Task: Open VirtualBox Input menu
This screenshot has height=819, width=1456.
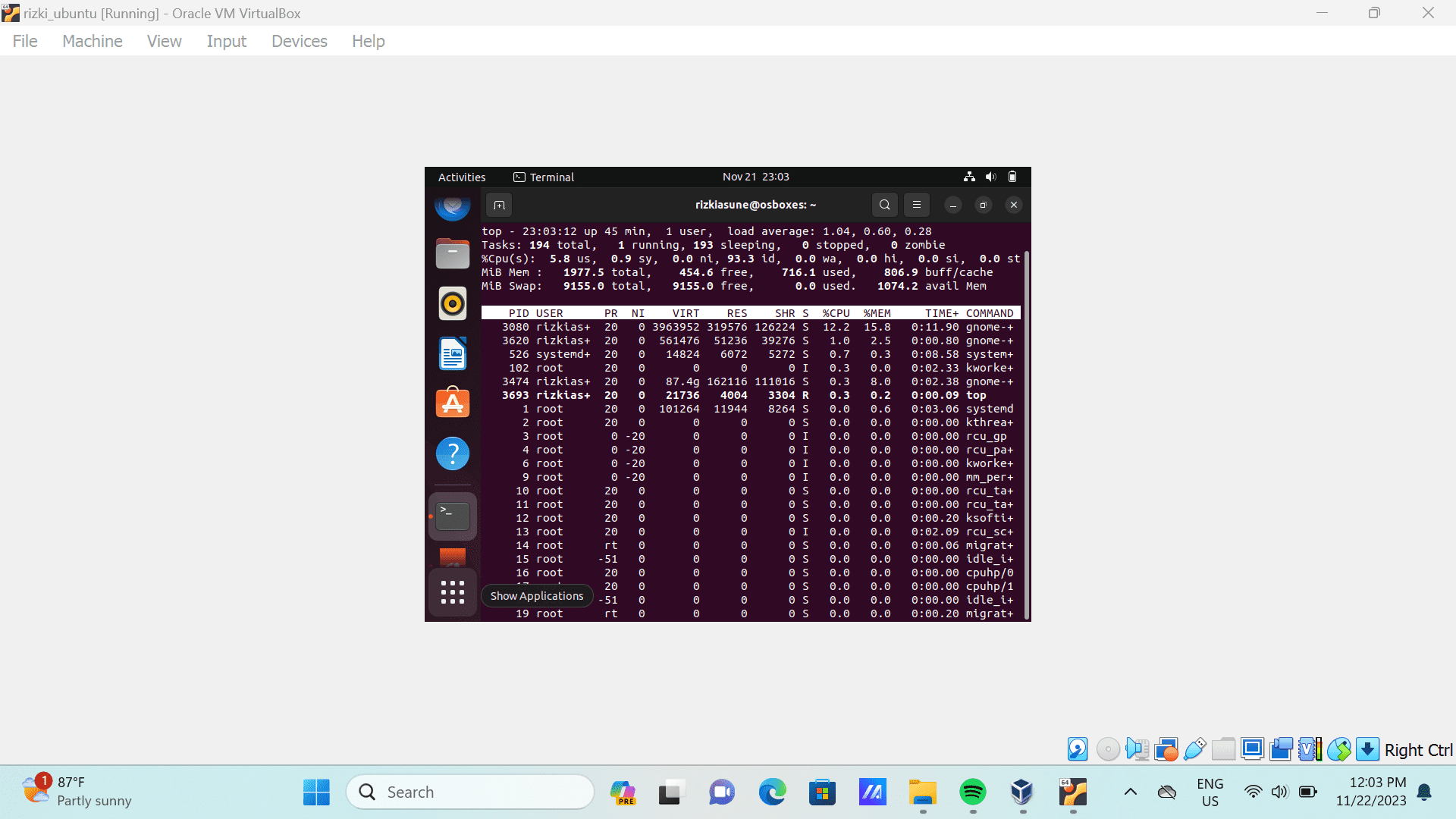Action: [226, 41]
